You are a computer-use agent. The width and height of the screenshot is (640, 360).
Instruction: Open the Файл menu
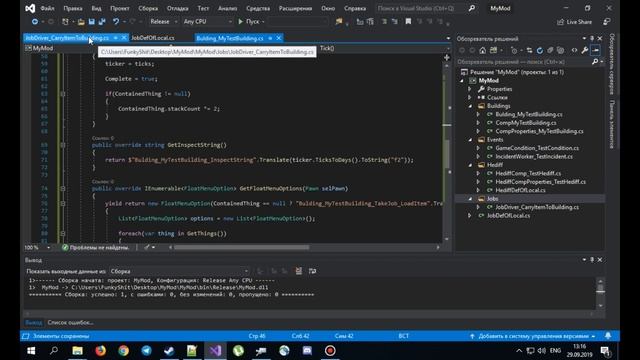47,8
